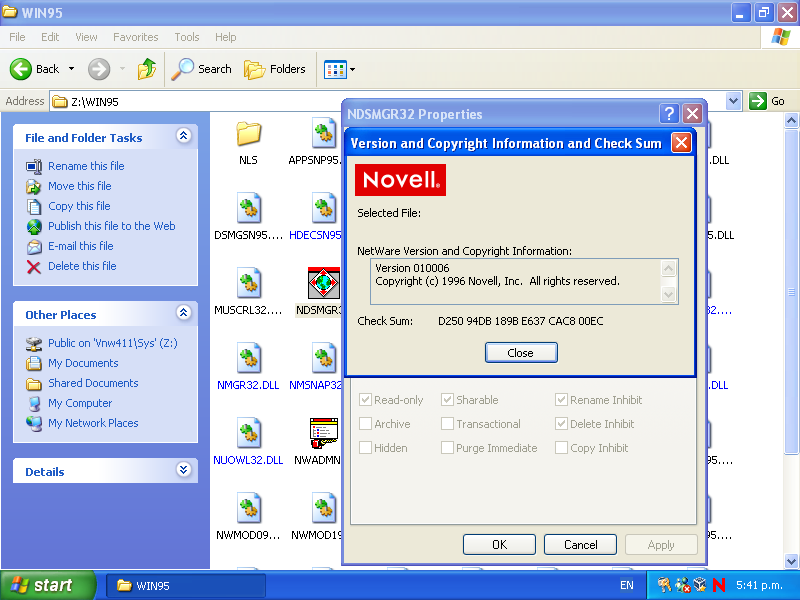Open the Start menu
Screen dimensions: 800x600
point(47,585)
